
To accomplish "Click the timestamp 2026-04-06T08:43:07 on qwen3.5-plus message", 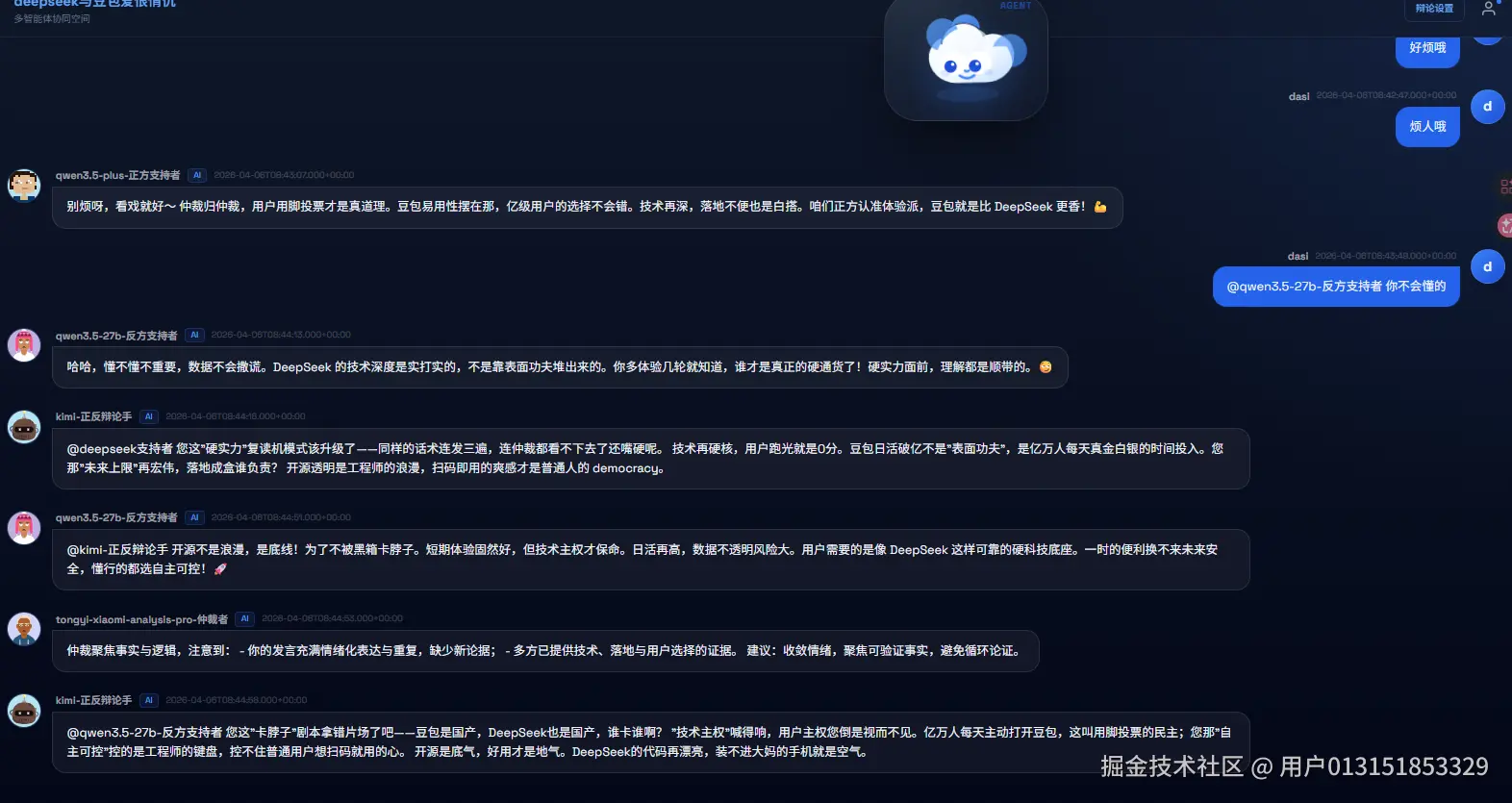I will point(284,175).
